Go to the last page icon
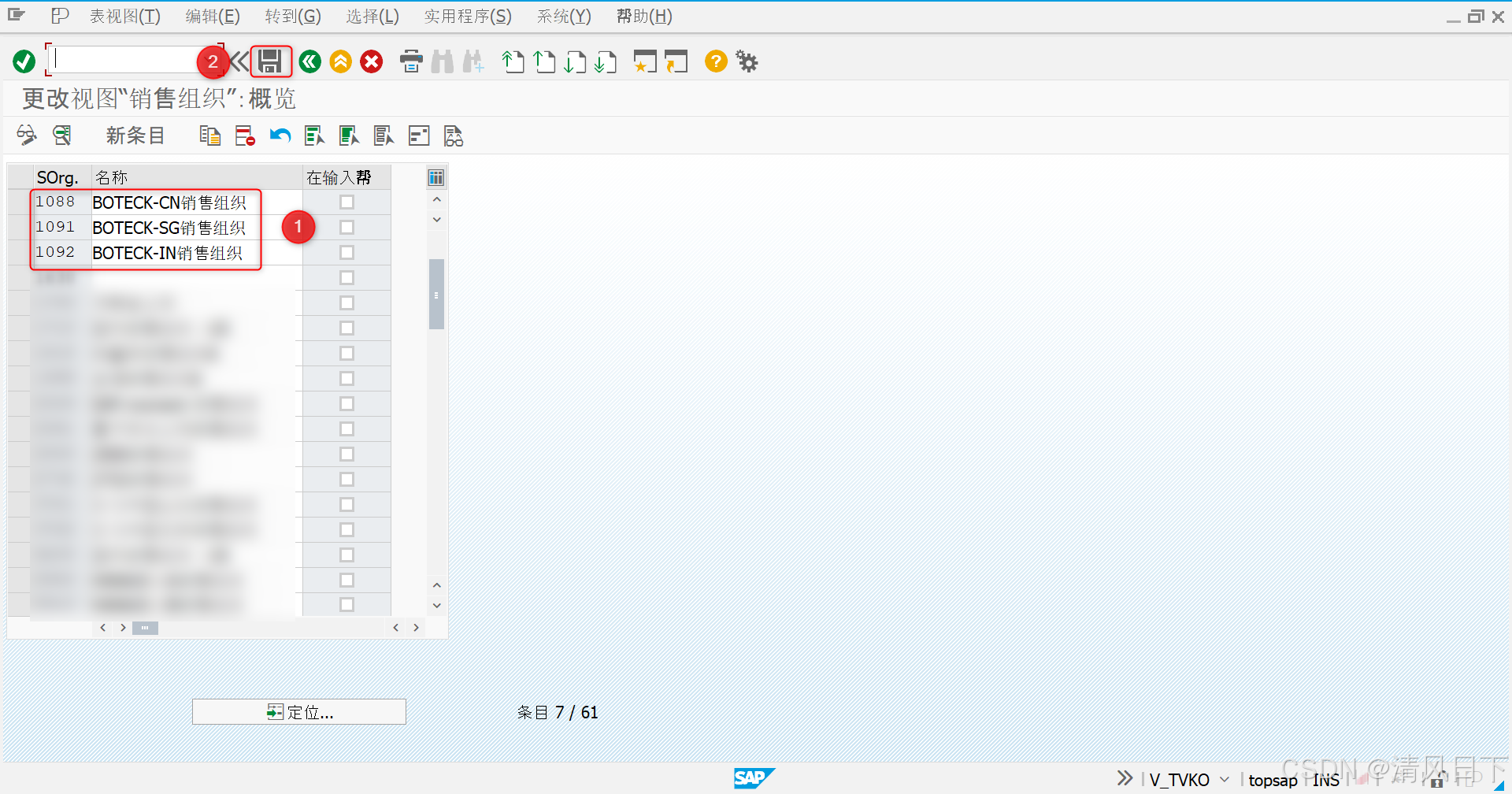 [x=606, y=61]
